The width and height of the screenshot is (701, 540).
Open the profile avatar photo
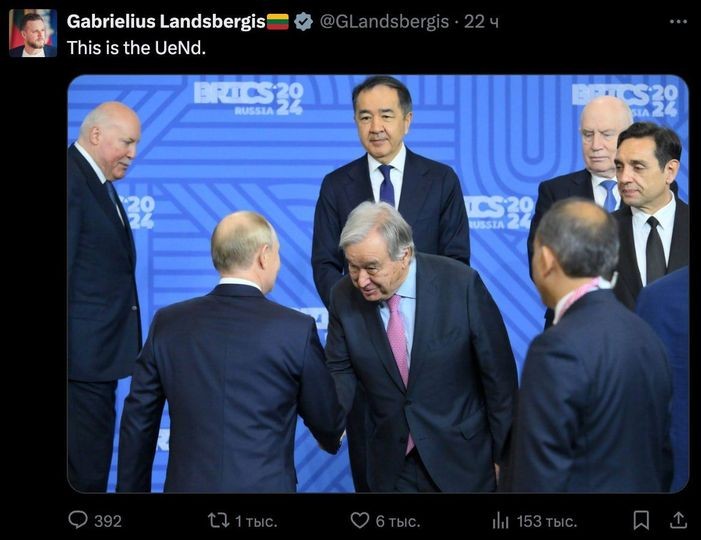point(33,33)
